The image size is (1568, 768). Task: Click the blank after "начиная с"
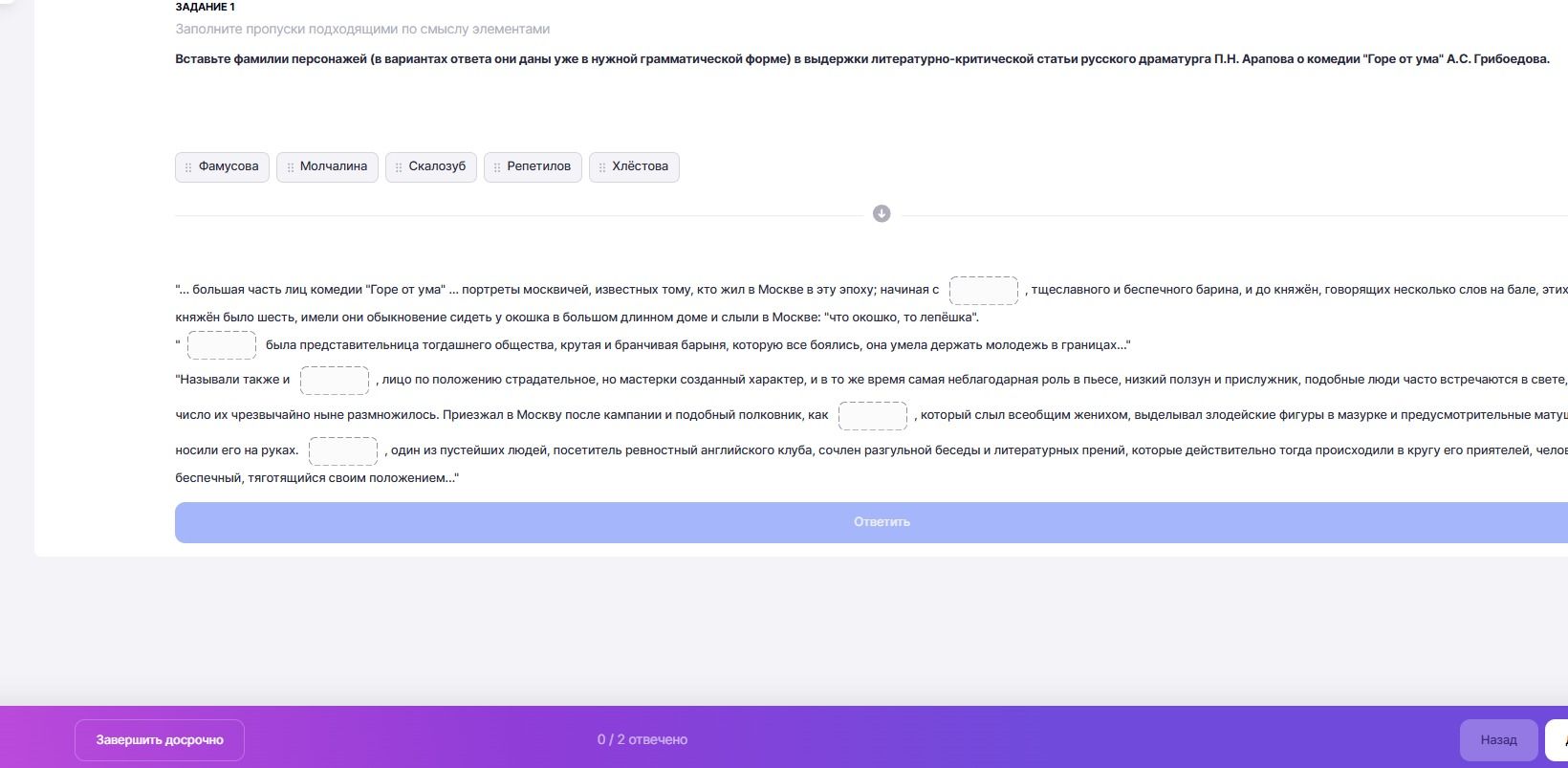pyautogui.click(x=984, y=290)
